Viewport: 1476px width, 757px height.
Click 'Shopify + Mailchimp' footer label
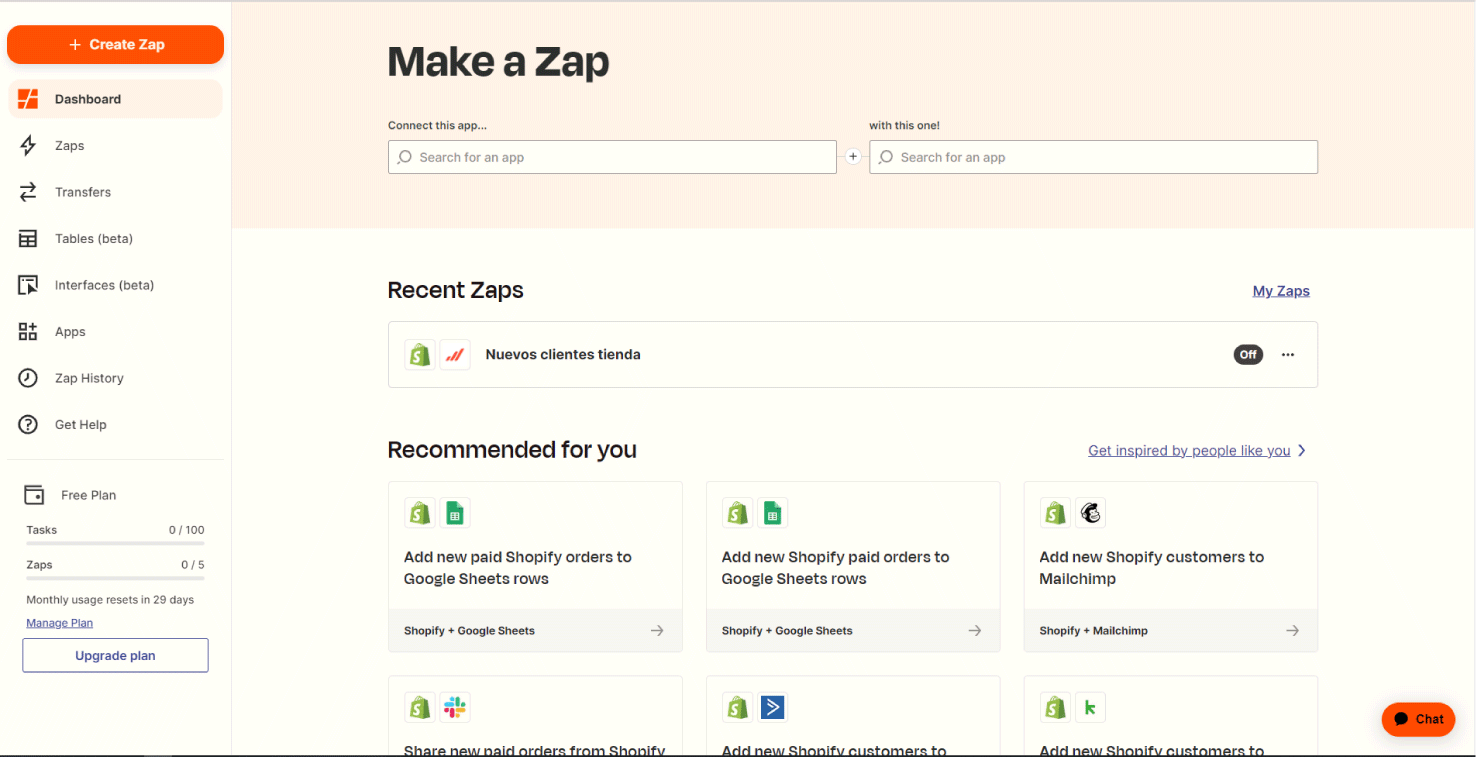pos(1093,631)
